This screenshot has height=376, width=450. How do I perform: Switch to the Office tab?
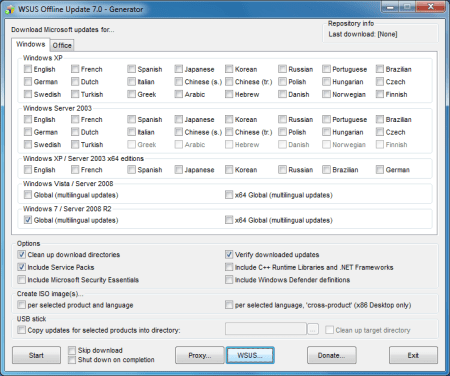coord(62,45)
